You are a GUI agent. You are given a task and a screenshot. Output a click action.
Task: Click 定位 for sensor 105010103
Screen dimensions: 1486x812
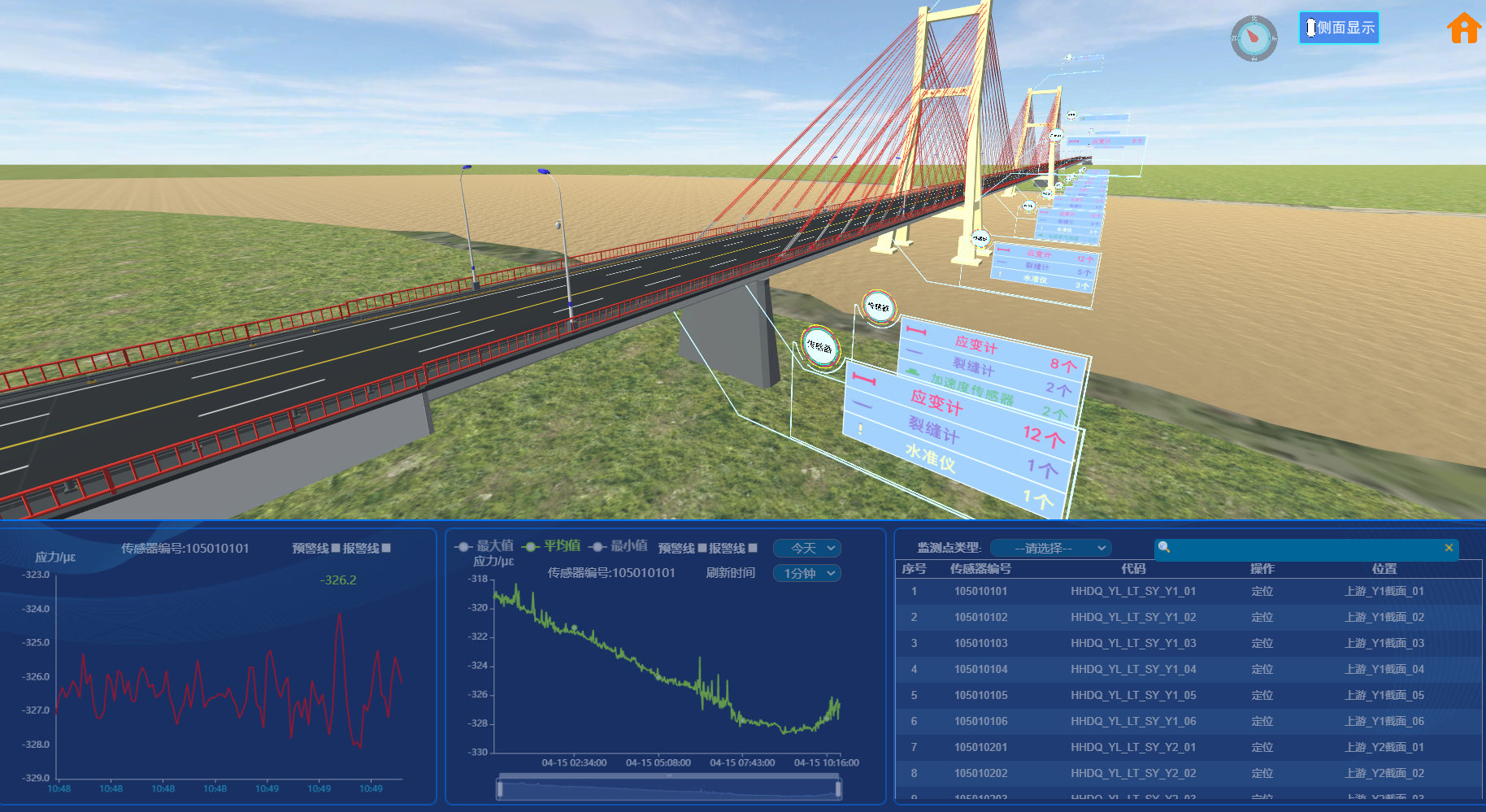pos(1262,643)
